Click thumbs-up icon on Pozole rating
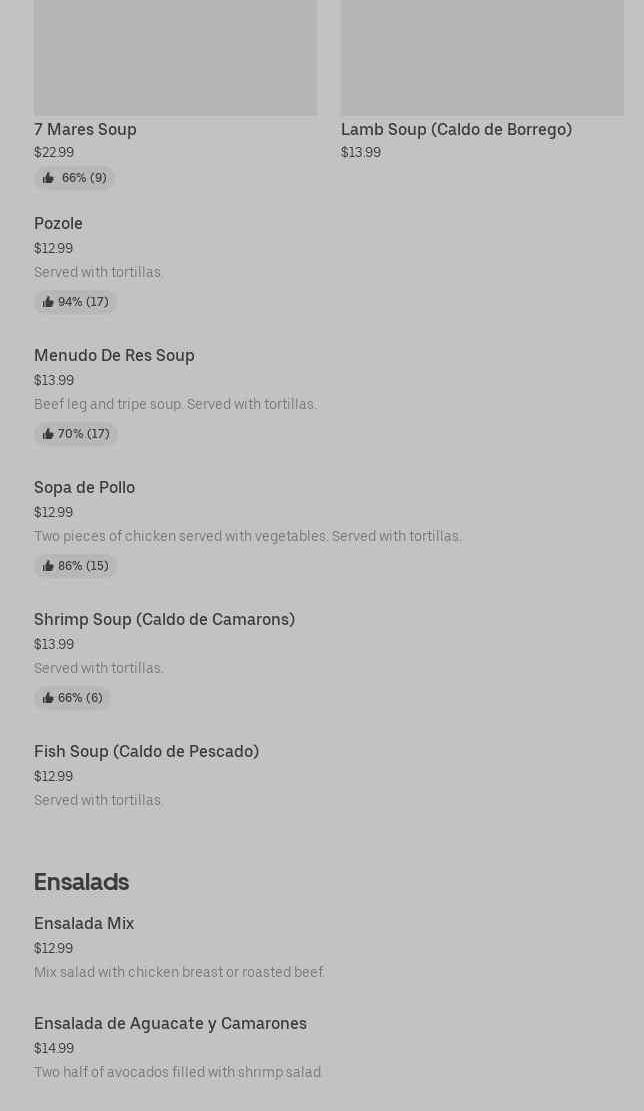644x1111 pixels. pyautogui.click(x=48, y=302)
